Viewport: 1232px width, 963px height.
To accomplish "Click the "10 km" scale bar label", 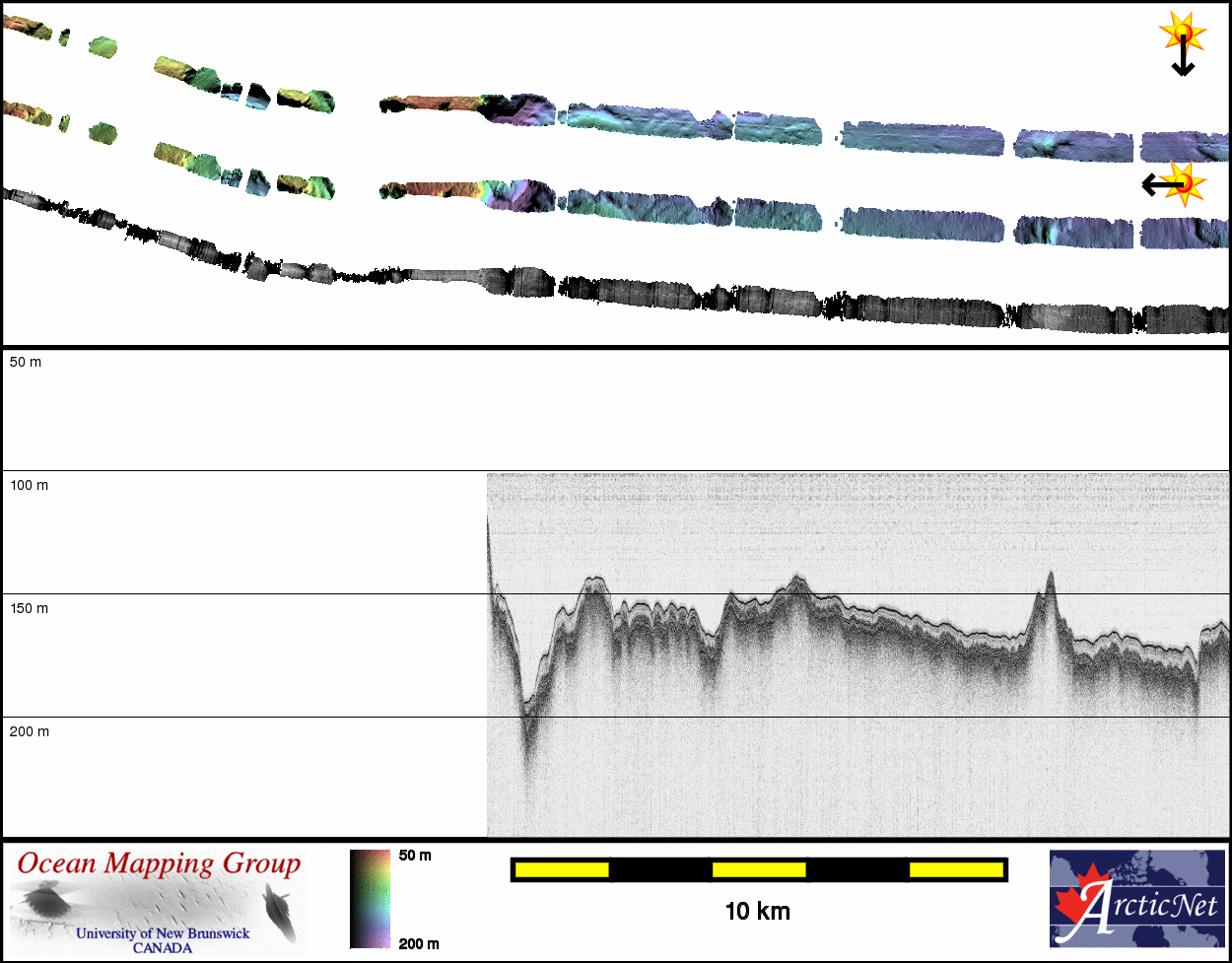I will (757, 911).
